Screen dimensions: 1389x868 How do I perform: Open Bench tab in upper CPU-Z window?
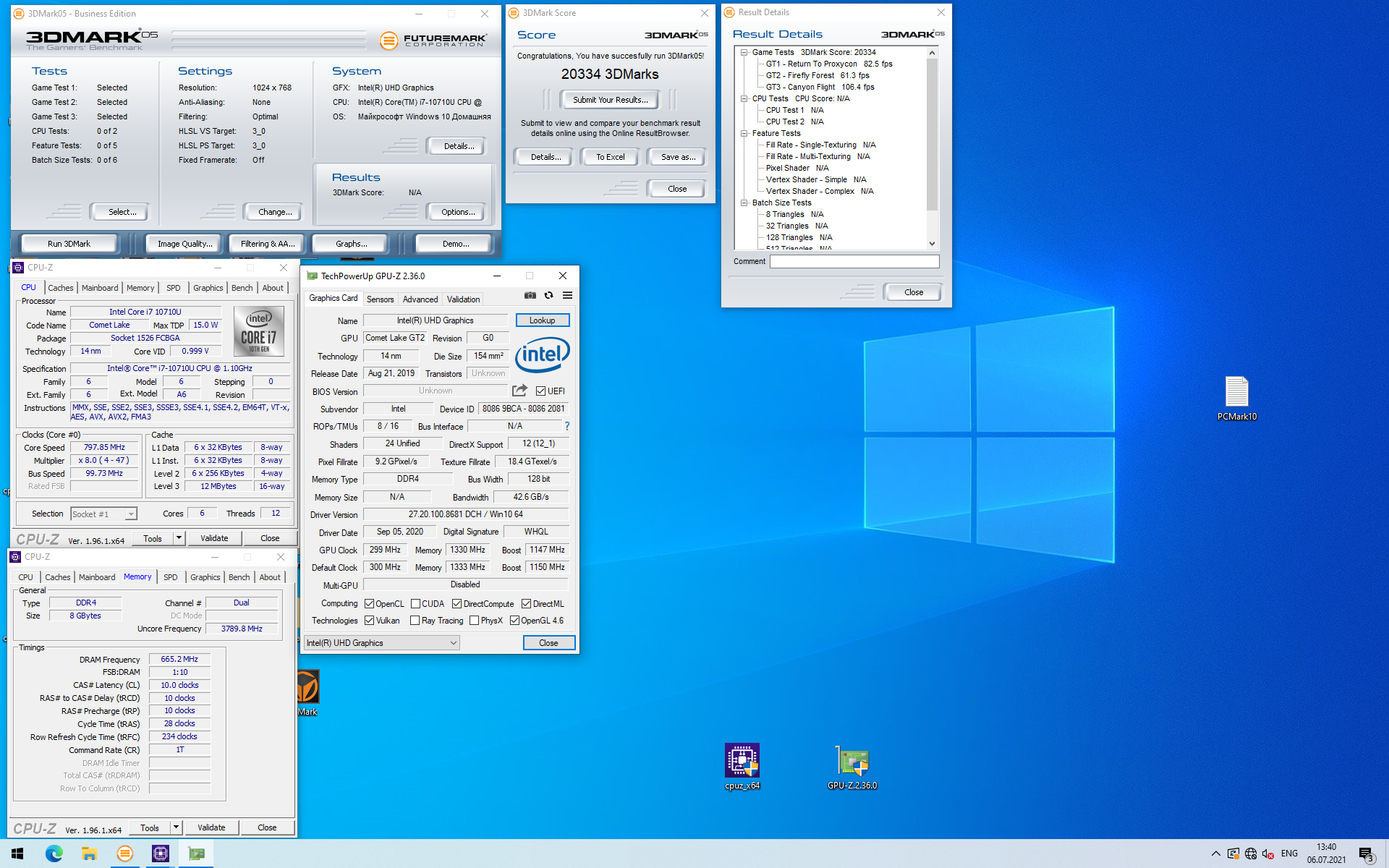click(x=242, y=287)
